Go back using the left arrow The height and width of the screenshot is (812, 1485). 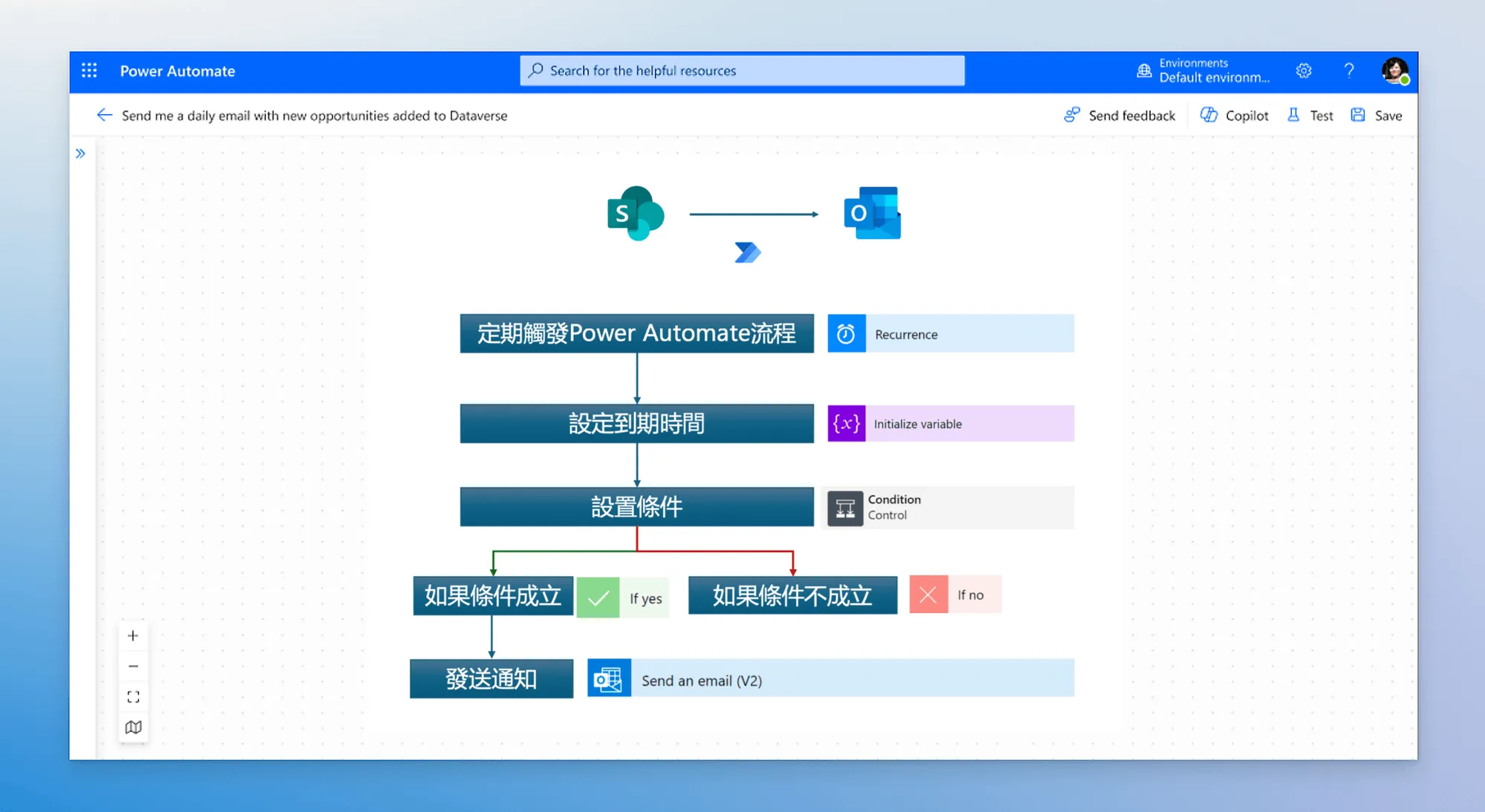click(x=105, y=115)
